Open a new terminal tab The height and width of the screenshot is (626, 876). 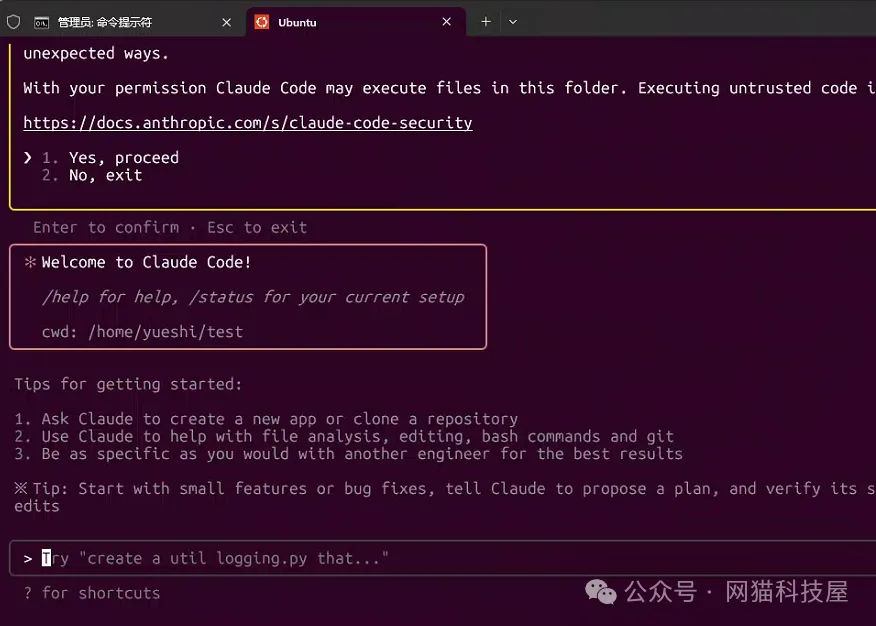click(486, 22)
